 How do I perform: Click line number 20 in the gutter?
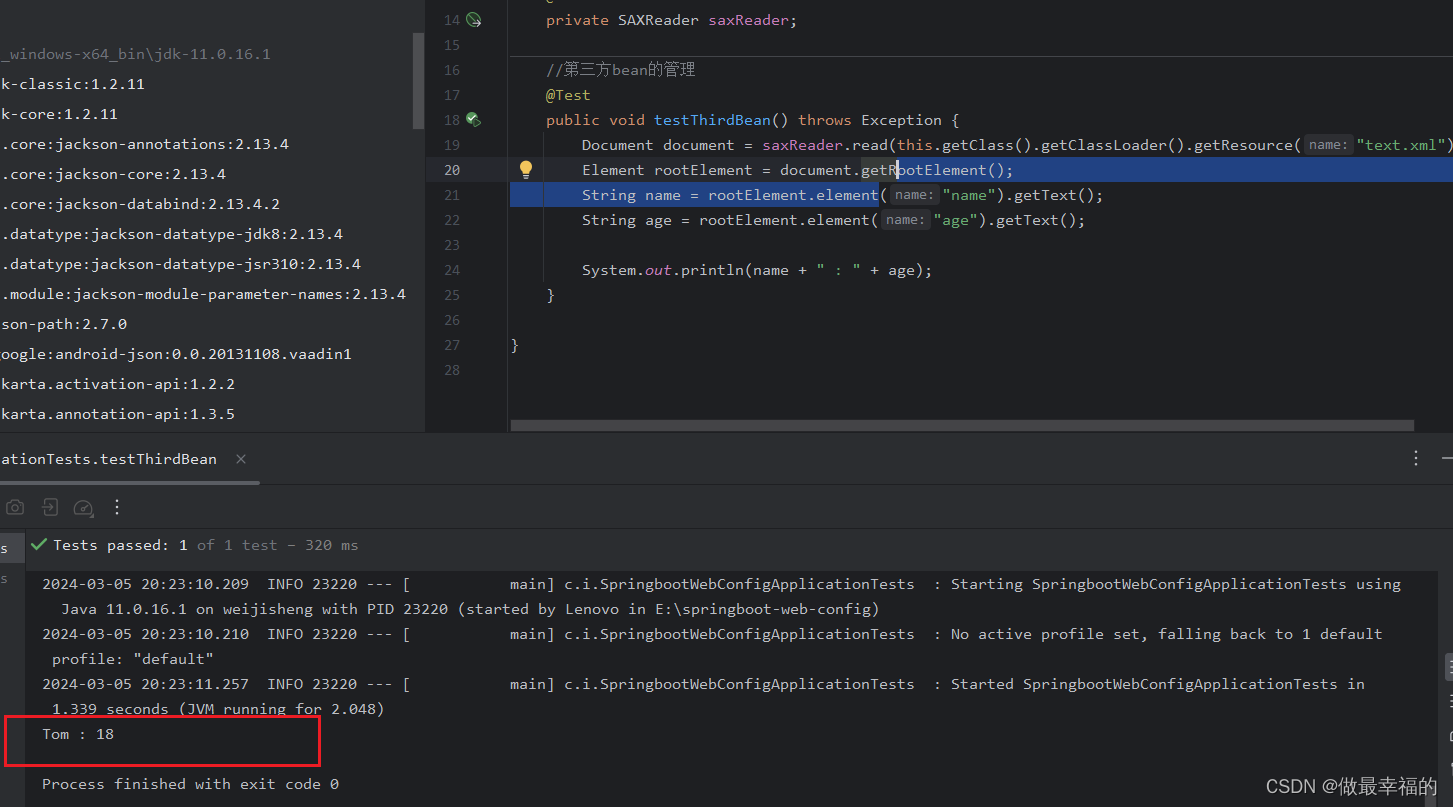click(x=452, y=170)
